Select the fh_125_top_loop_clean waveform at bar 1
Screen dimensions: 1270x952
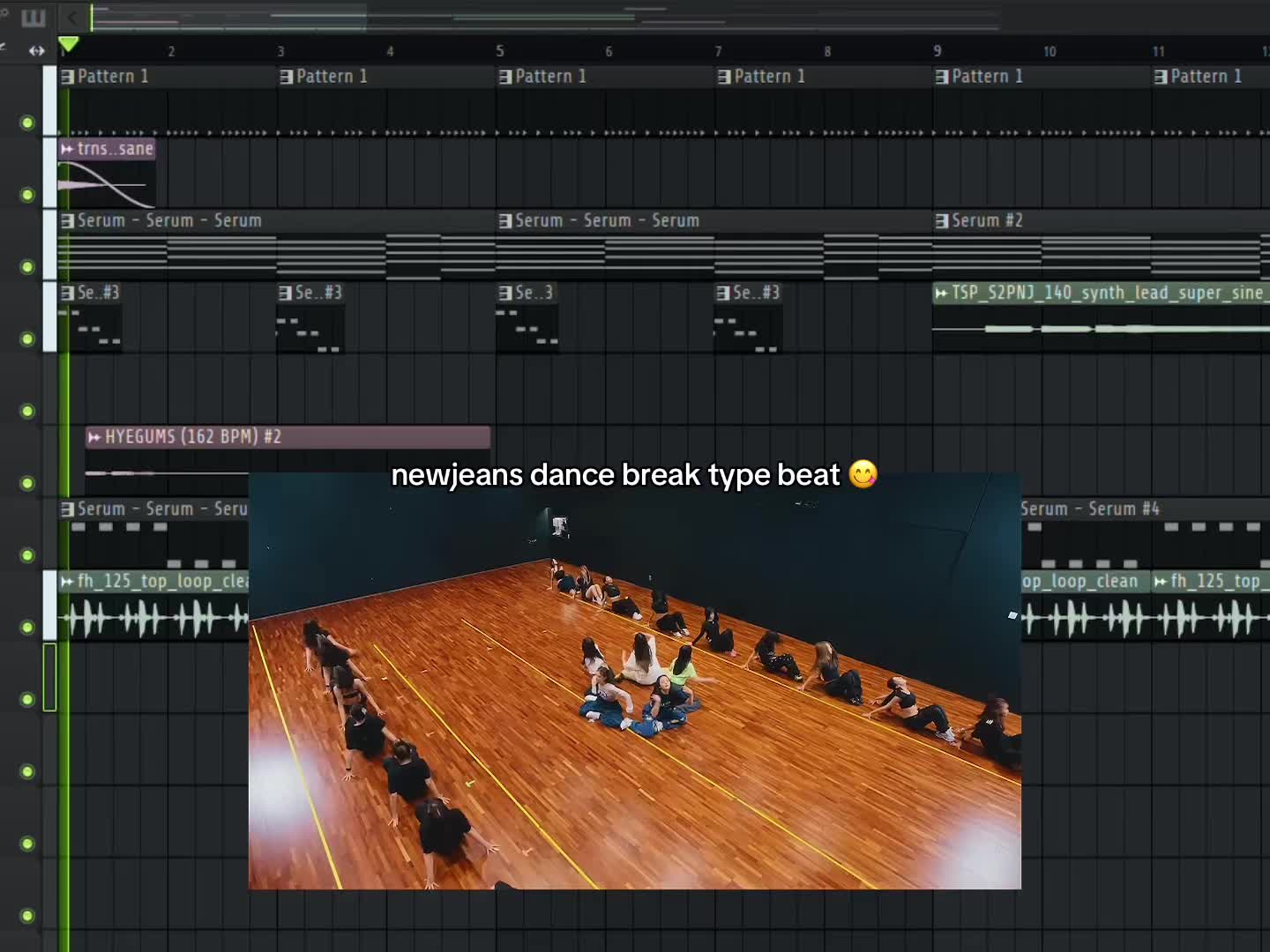[x=153, y=618]
